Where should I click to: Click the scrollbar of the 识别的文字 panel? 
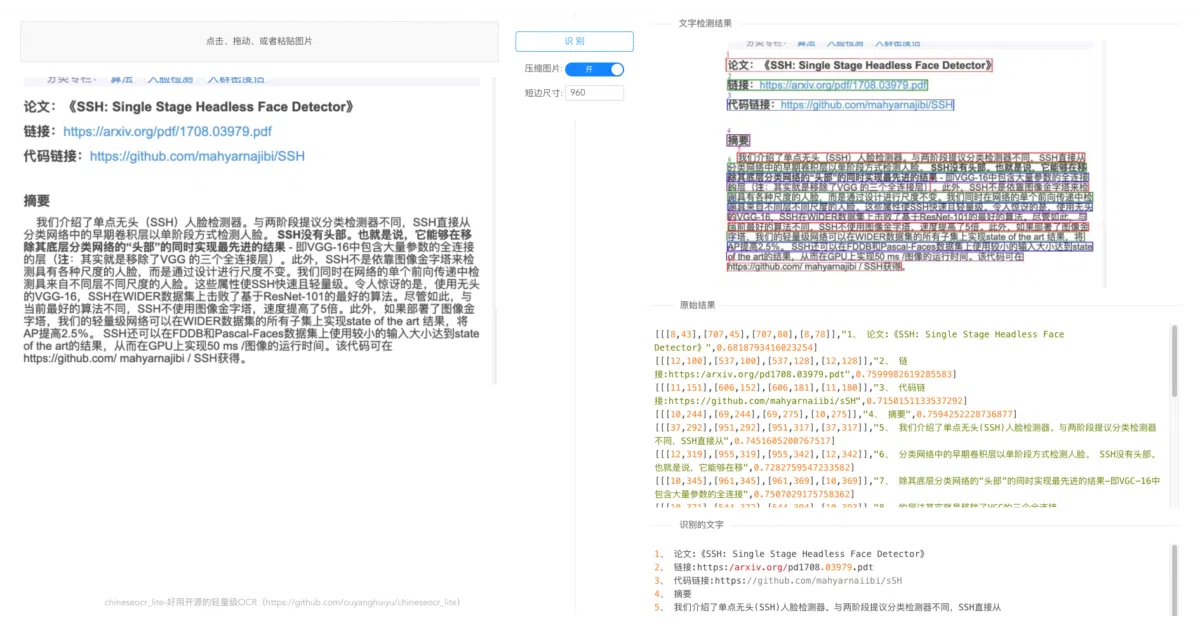(1176, 578)
